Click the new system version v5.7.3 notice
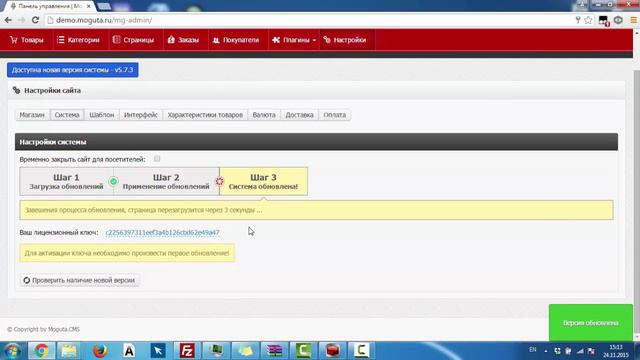 click(x=73, y=70)
